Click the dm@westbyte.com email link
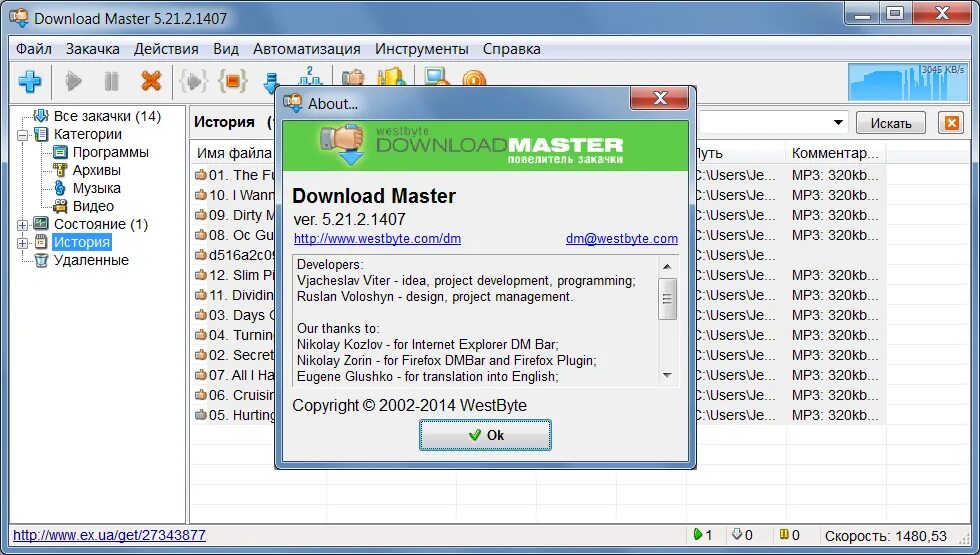Viewport: 980px width, 555px height. pos(621,239)
